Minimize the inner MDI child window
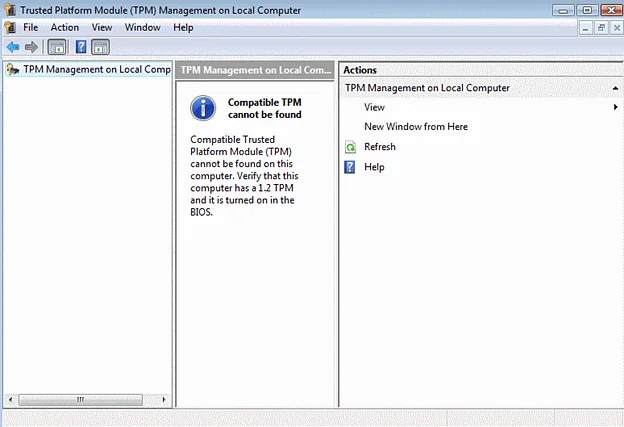This screenshot has width=624, height=427. tap(585, 28)
